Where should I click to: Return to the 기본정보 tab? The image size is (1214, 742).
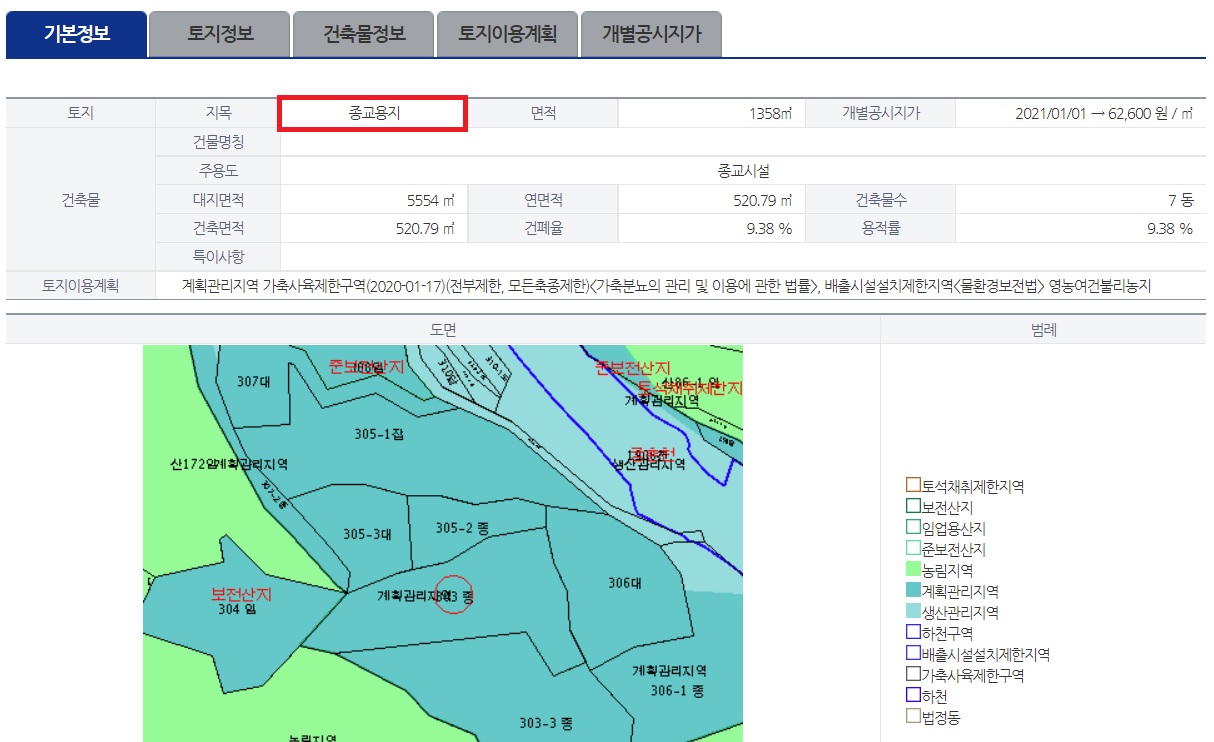(x=75, y=33)
